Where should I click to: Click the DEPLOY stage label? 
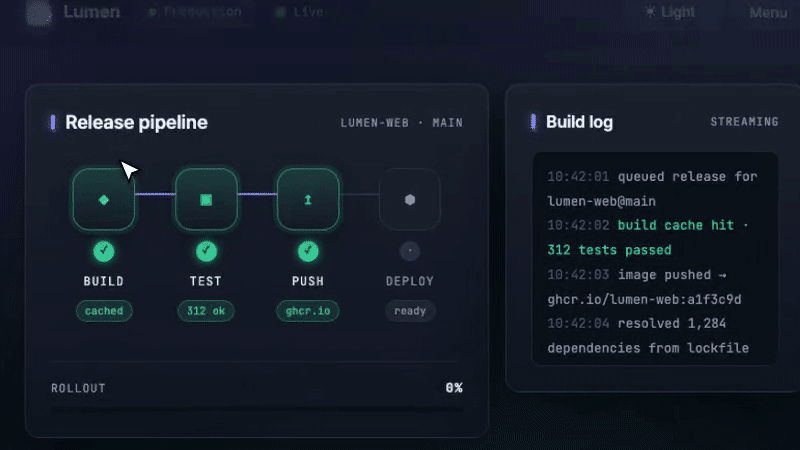coord(410,281)
